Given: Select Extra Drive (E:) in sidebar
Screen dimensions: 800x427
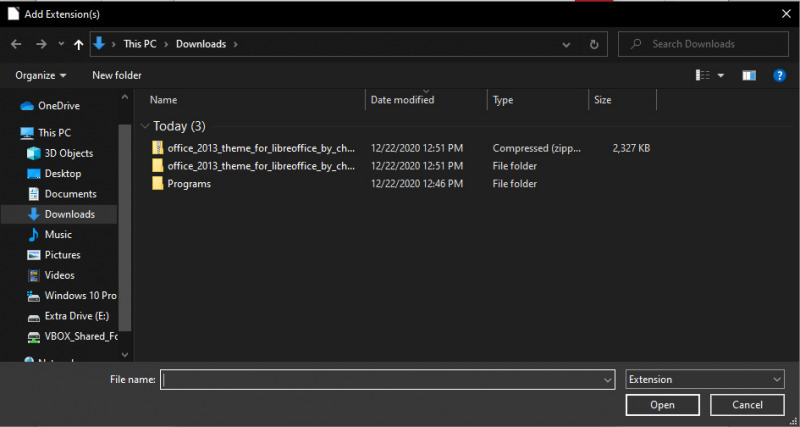Looking at the screenshot, I should point(76,316).
